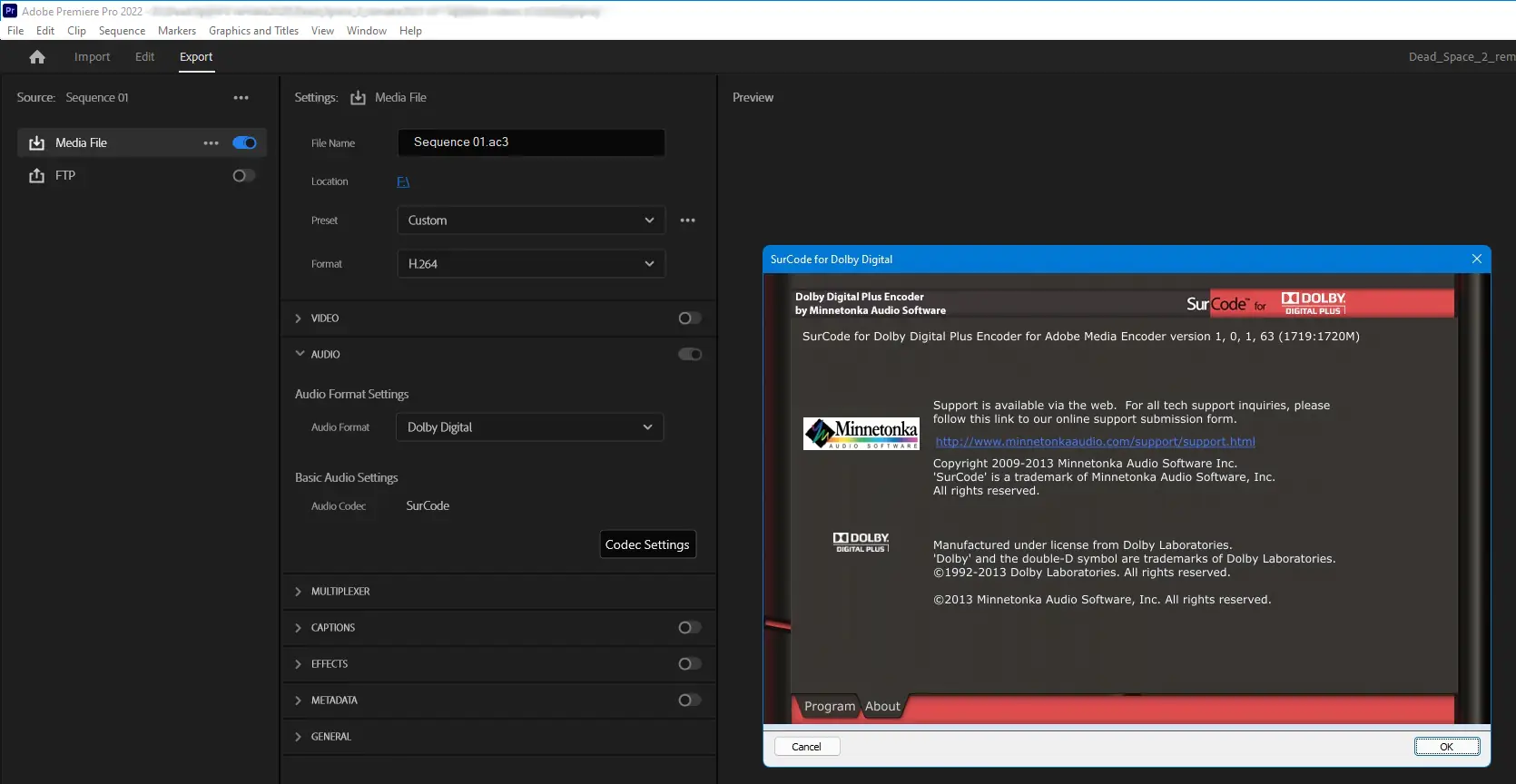The height and width of the screenshot is (784, 1516).
Task: Click the Audio Format Settings heading
Action: pyautogui.click(x=351, y=395)
